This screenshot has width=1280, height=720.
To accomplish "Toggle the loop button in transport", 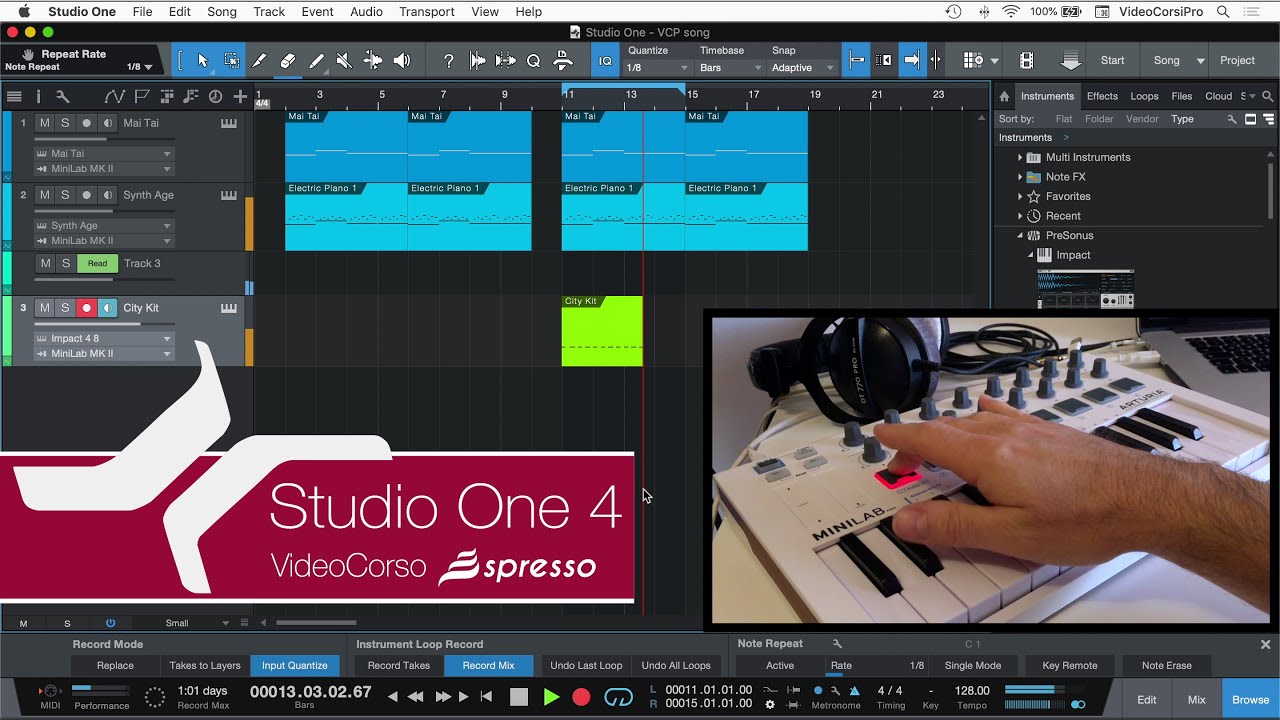I will [619, 697].
